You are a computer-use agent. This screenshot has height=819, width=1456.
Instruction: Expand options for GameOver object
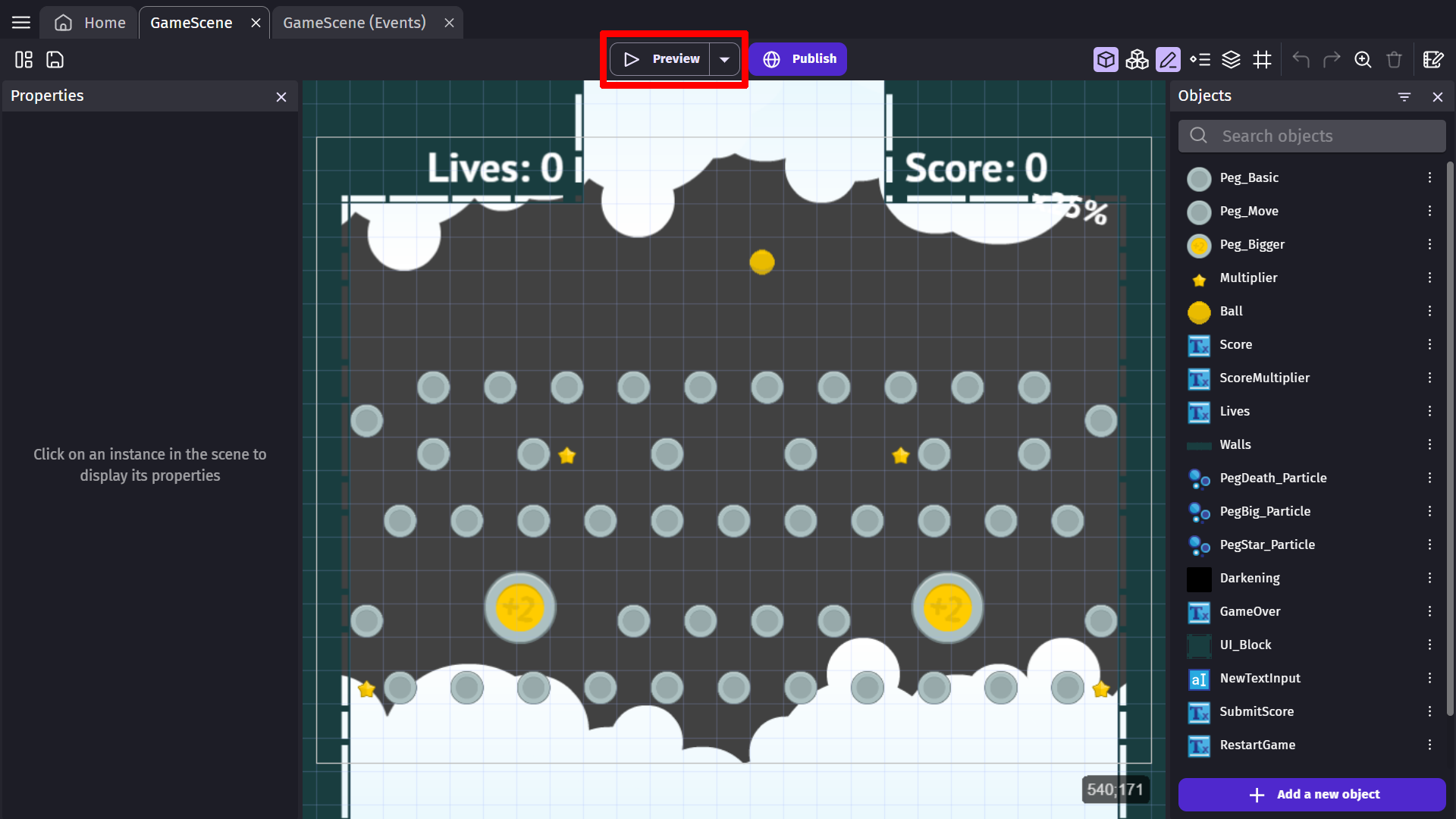(x=1429, y=611)
